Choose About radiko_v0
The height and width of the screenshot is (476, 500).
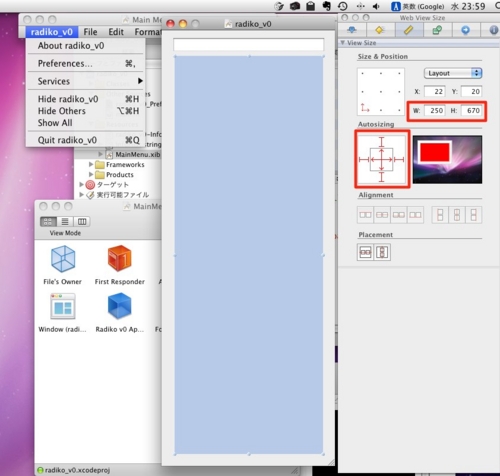click(x=85, y=46)
